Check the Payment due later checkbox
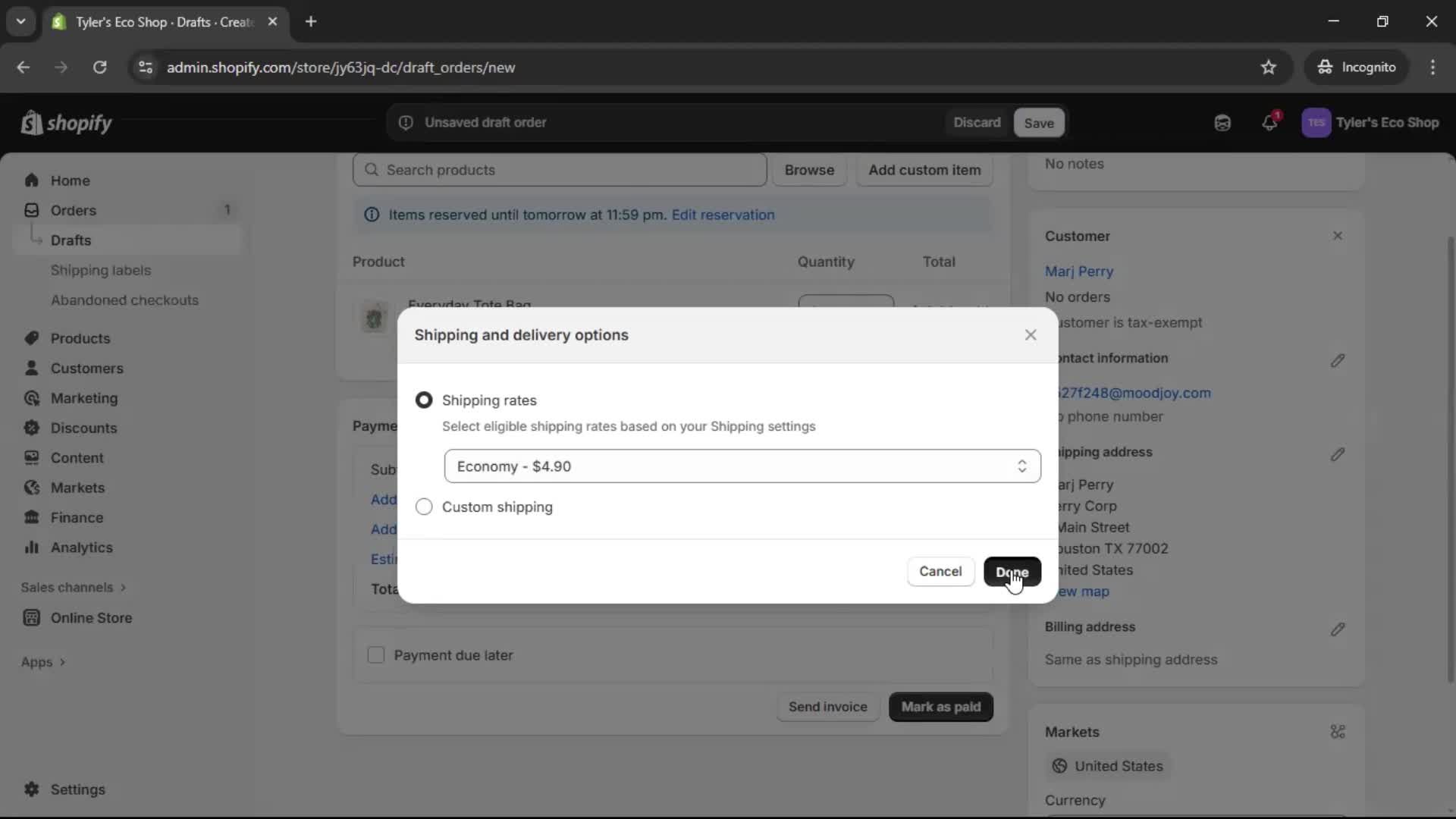 [376, 655]
